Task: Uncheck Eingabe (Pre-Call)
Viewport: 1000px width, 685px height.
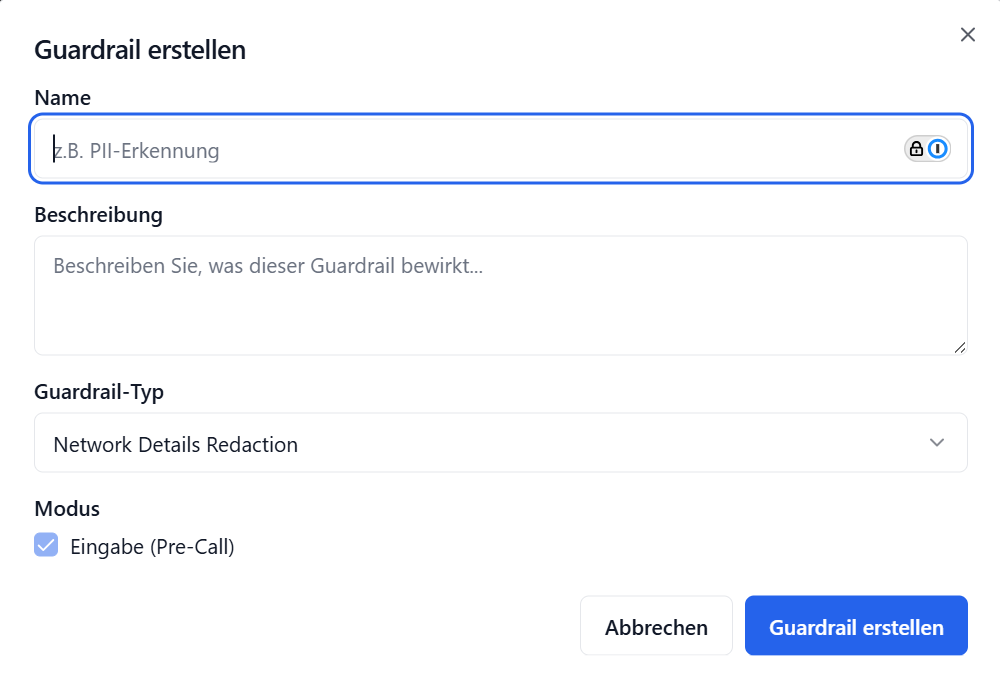Action: tap(46, 545)
